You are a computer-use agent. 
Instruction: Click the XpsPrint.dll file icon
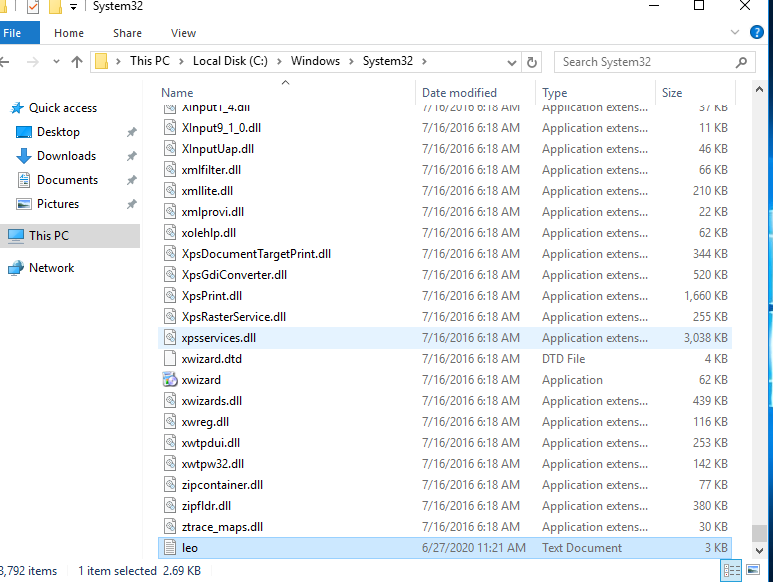[x=170, y=296]
